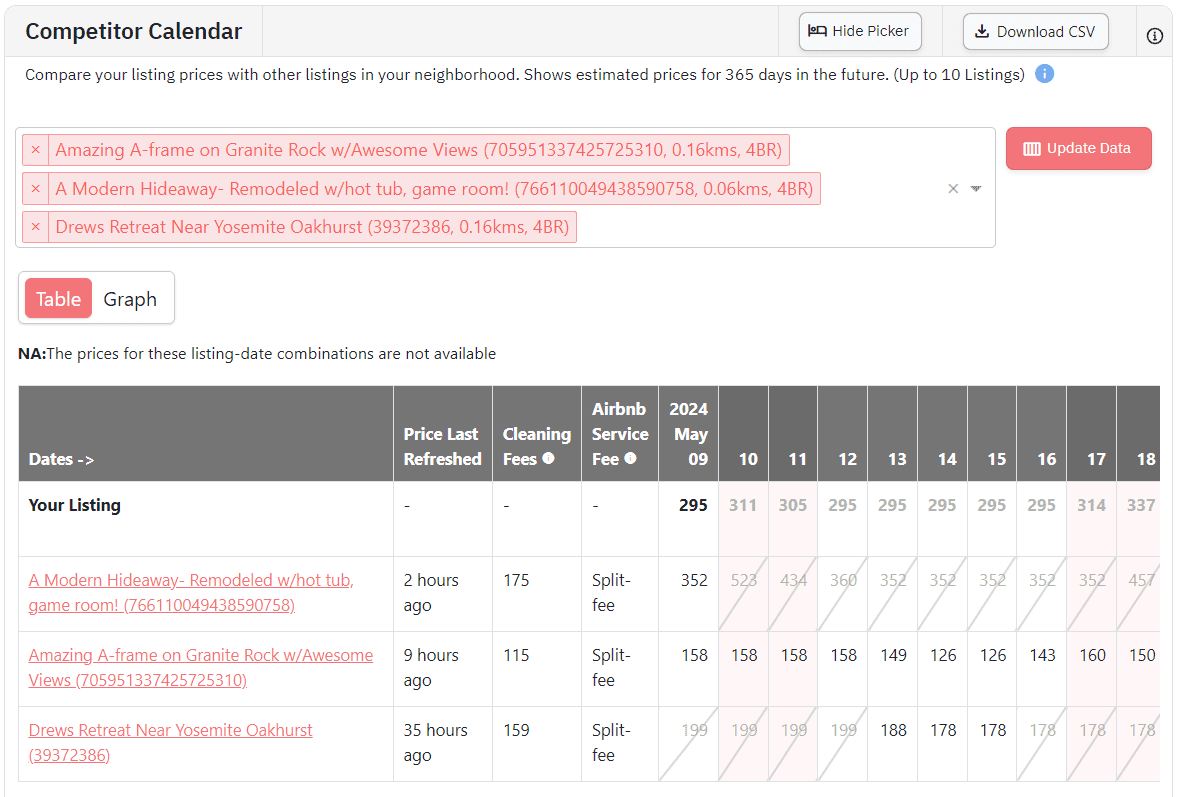
Task: Click blue info icon beside description text
Action: click(x=1044, y=74)
